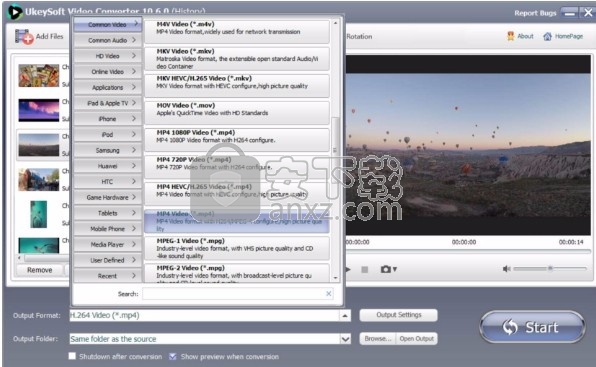Viewport: 596px width, 367px height.
Task: Open the About icon
Action: [510, 36]
